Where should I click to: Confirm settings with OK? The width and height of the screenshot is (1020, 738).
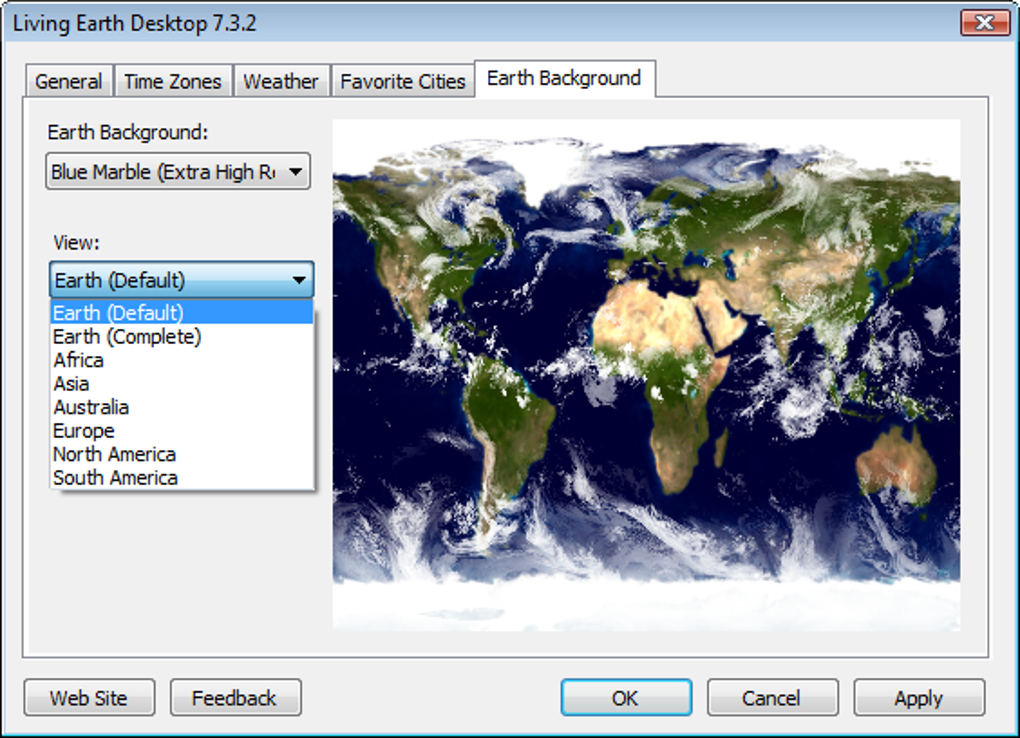(x=626, y=698)
